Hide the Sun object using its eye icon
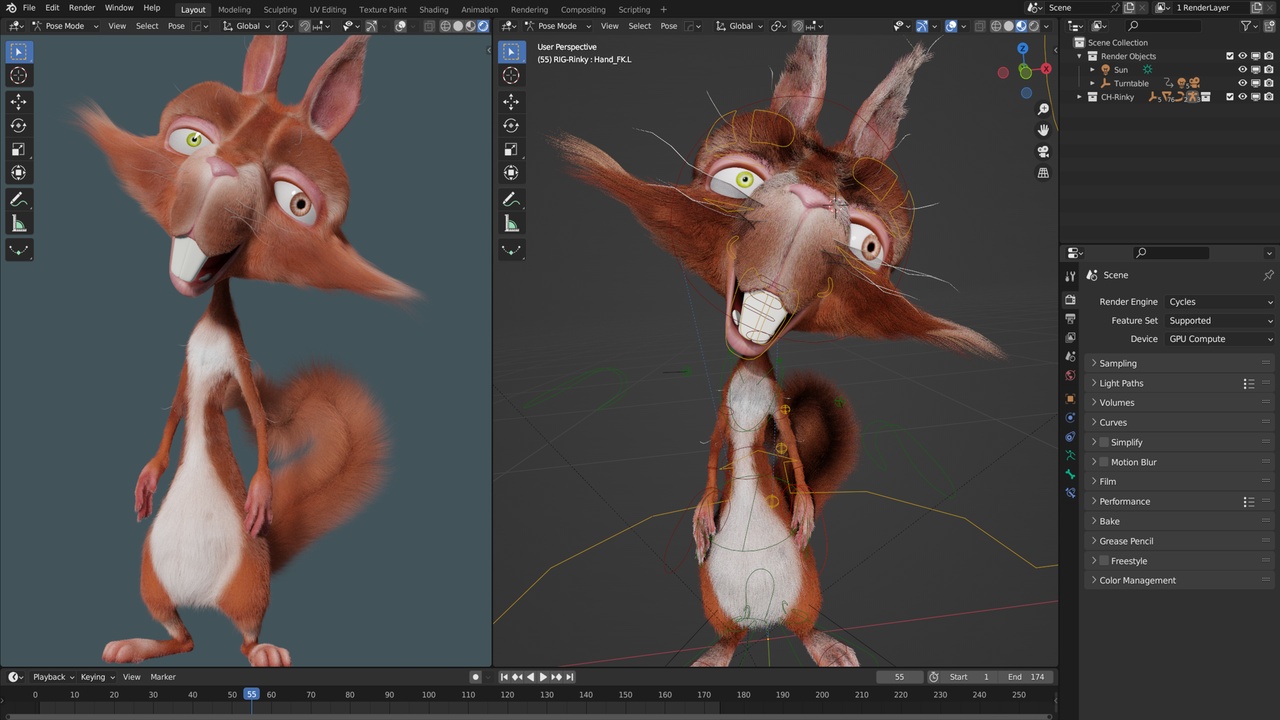1280x720 pixels. (1243, 70)
